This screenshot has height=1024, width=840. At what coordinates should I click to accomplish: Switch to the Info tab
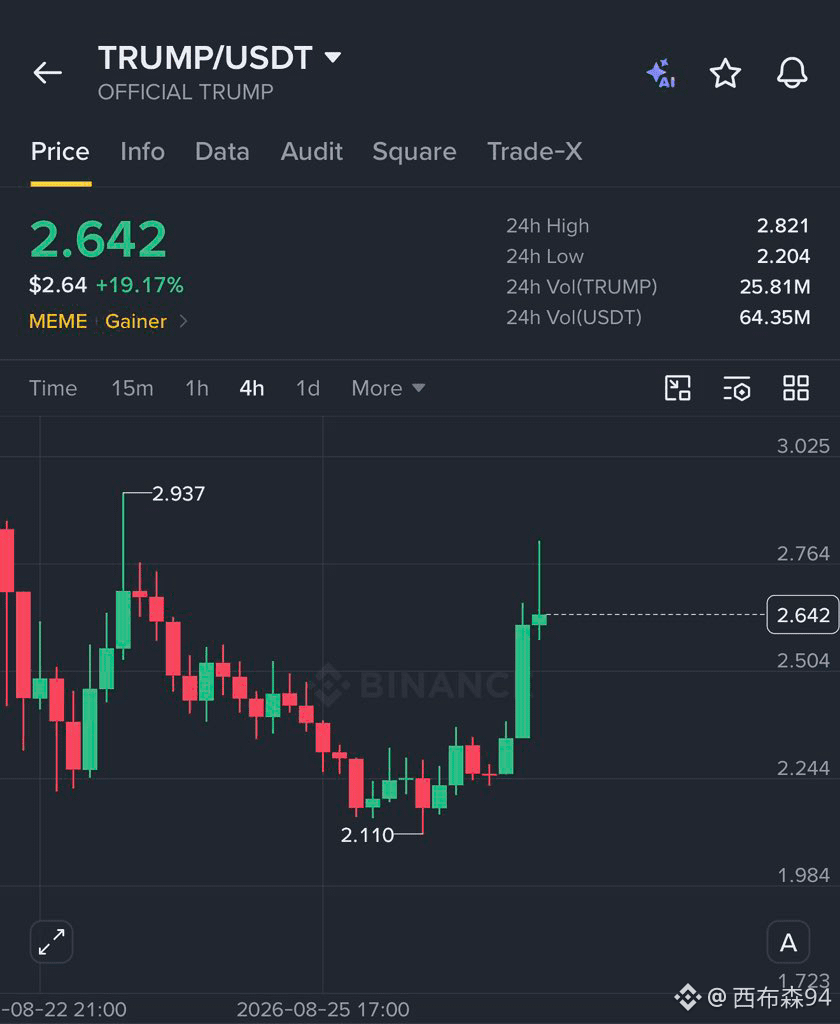[142, 152]
